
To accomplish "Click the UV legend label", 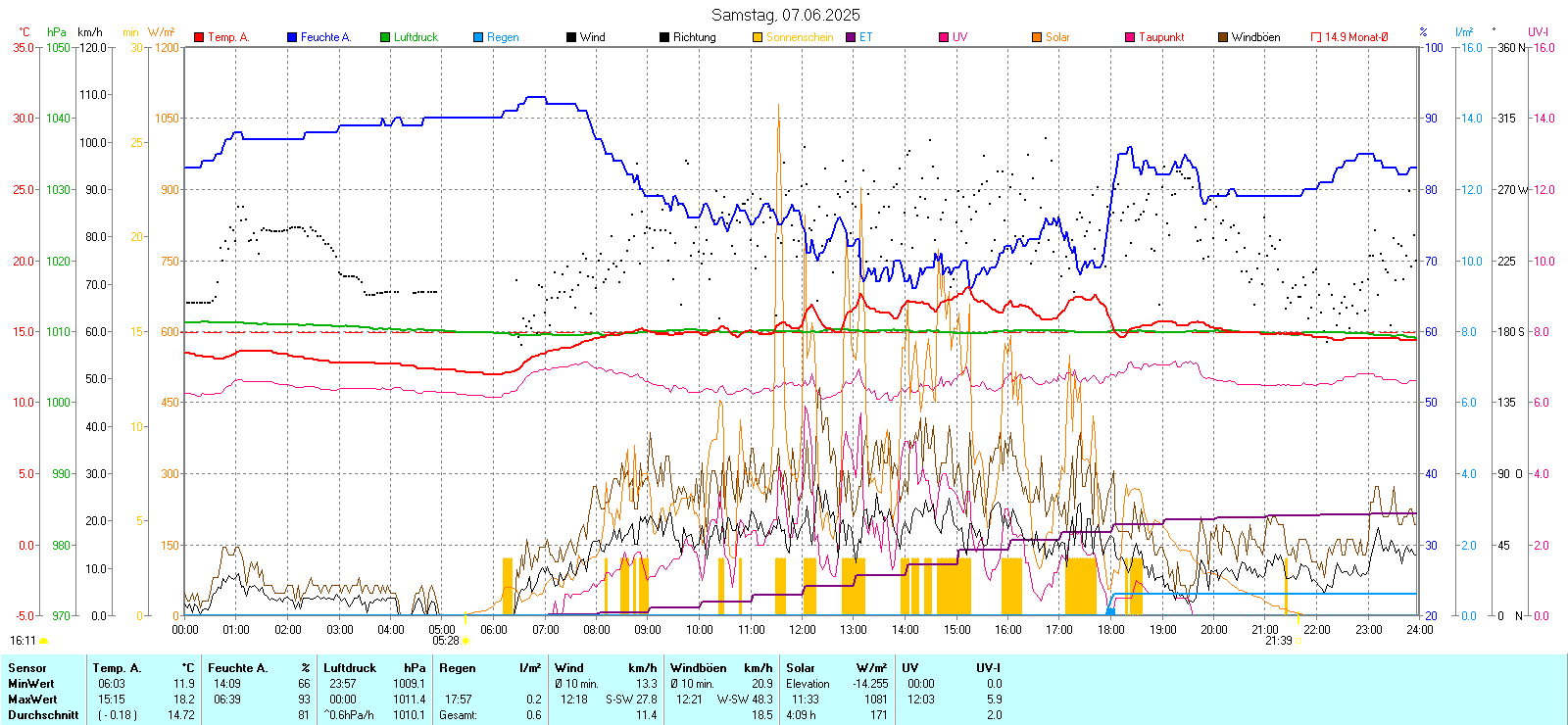I will click(x=959, y=37).
